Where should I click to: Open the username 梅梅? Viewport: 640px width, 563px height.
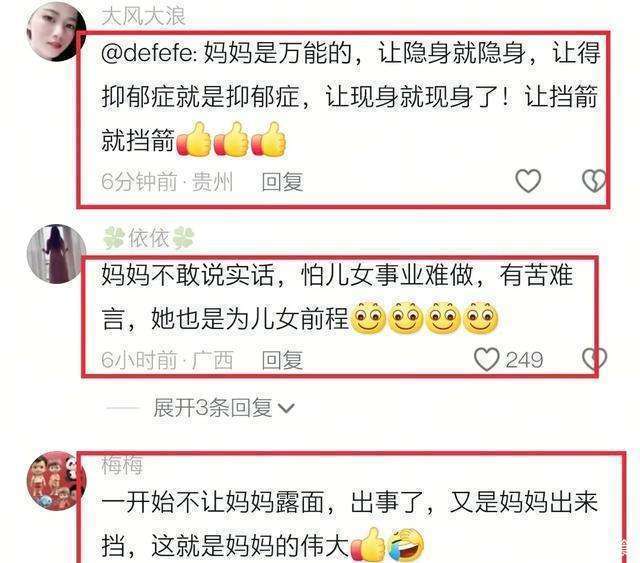coord(122,465)
